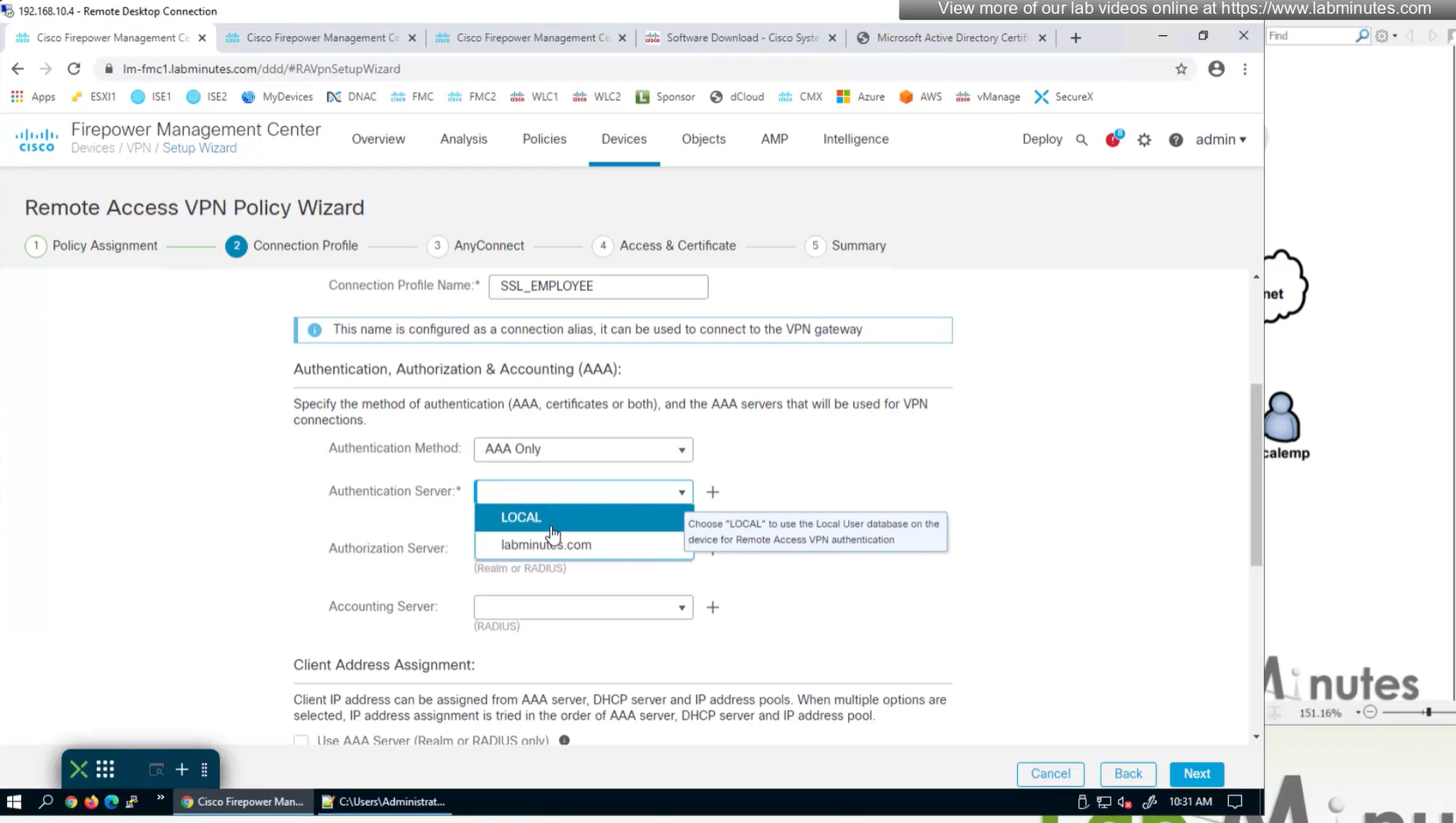Open the Authentication Method dropdown
Image resolution: width=1456 pixels, height=823 pixels.
tap(583, 450)
